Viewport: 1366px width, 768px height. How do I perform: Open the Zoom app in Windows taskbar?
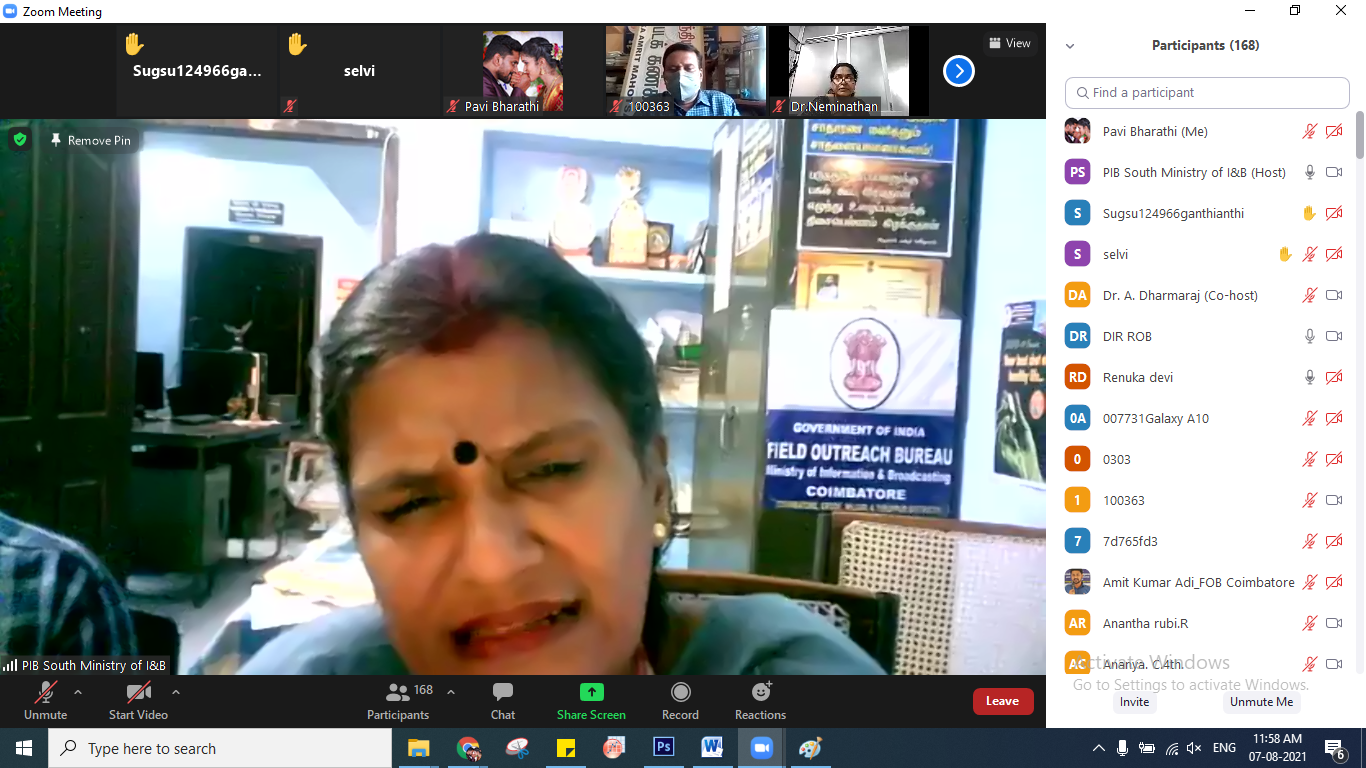(x=761, y=748)
